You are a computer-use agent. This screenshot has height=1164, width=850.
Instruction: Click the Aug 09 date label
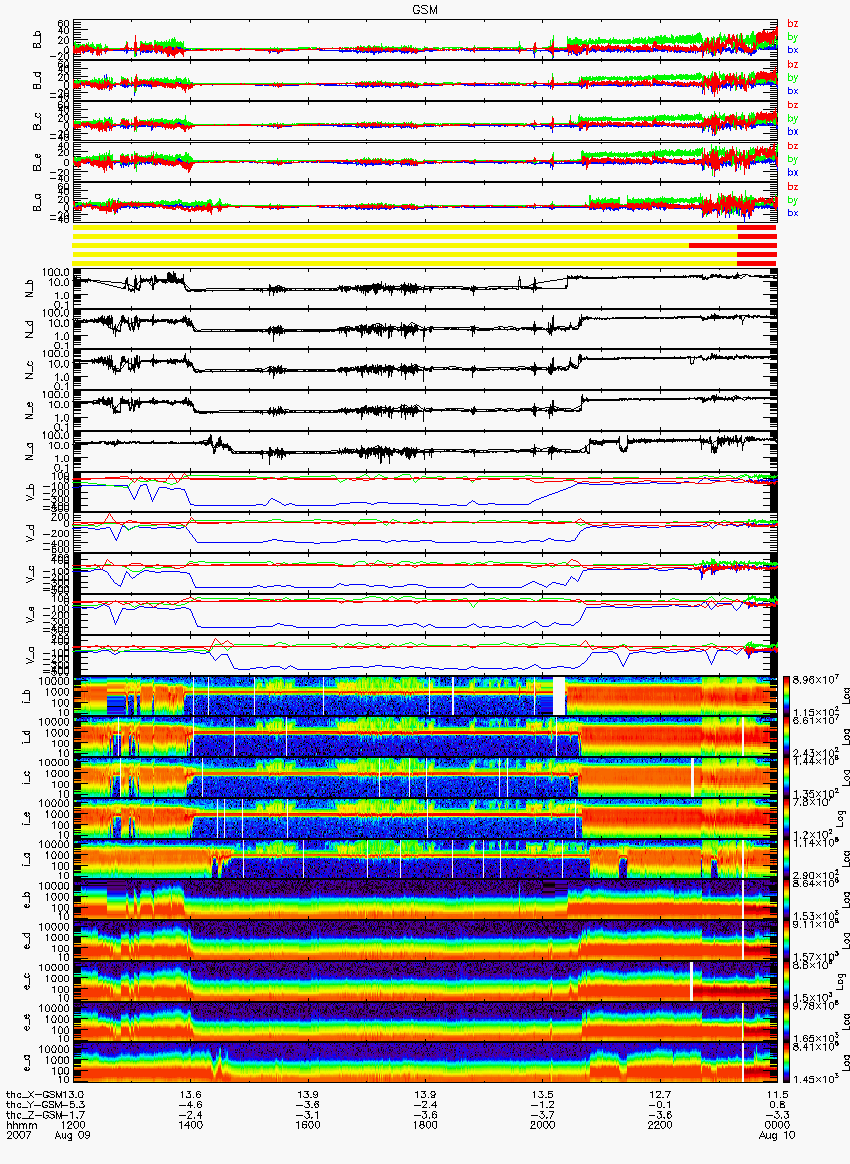(x=72, y=1136)
